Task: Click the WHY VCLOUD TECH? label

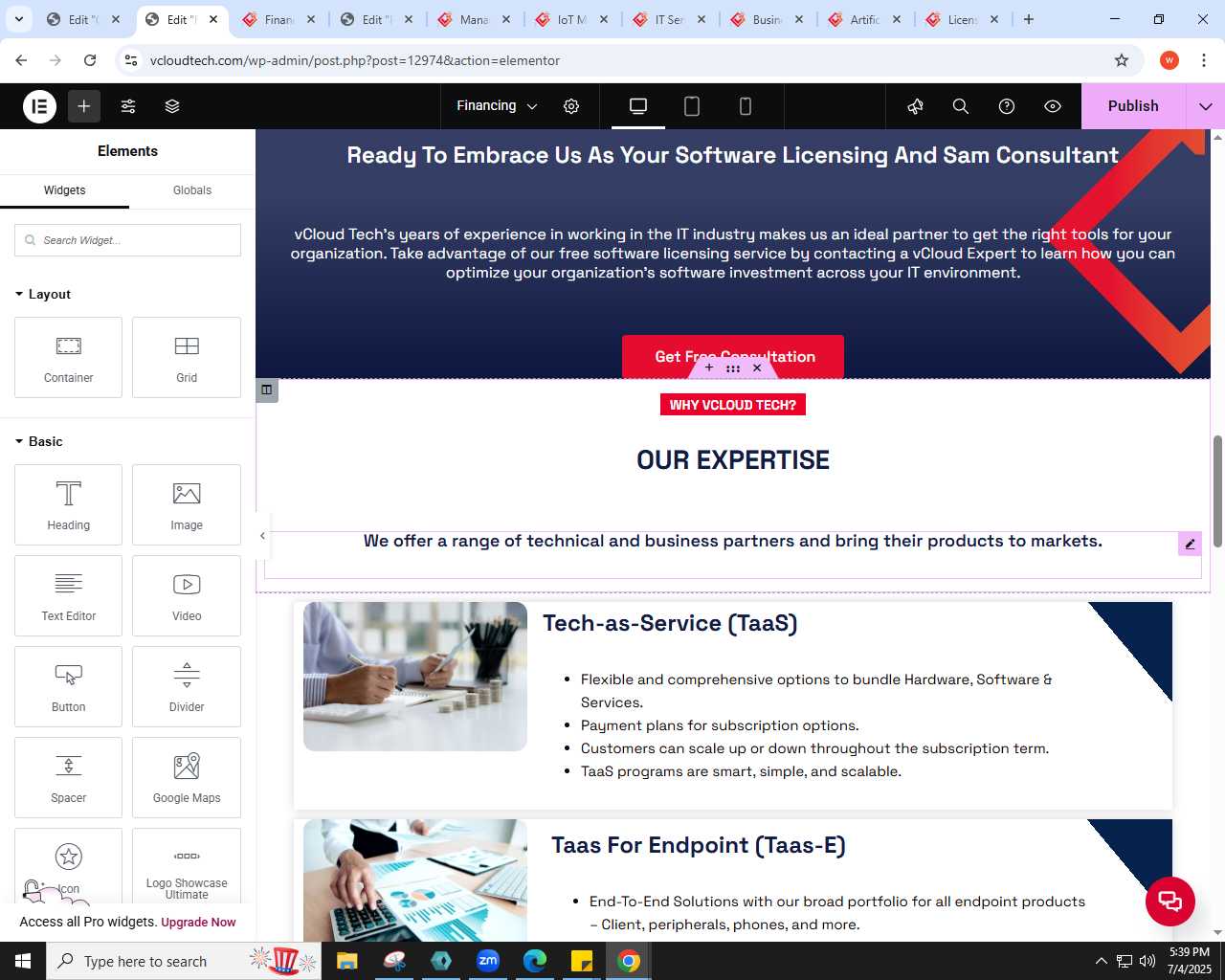Action: pos(733,405)
